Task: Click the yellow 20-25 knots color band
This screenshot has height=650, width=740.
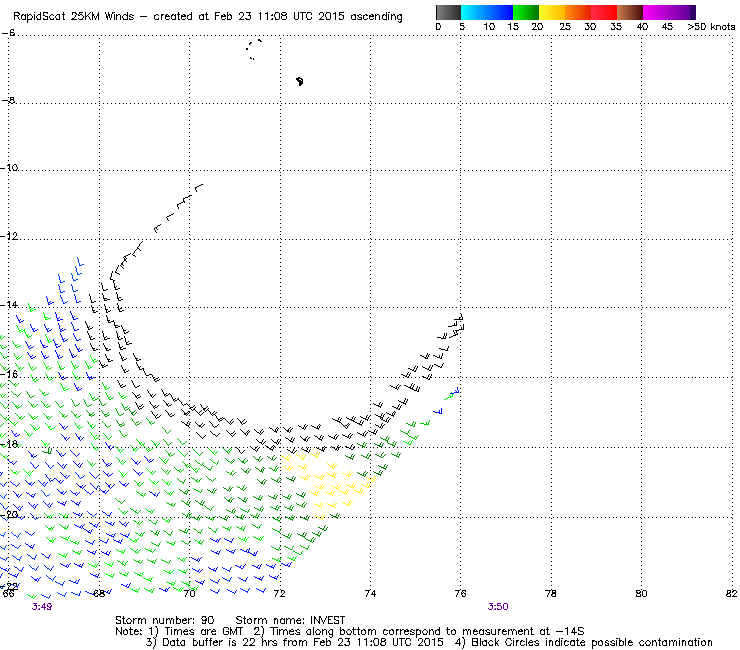Action: (552, 12)
